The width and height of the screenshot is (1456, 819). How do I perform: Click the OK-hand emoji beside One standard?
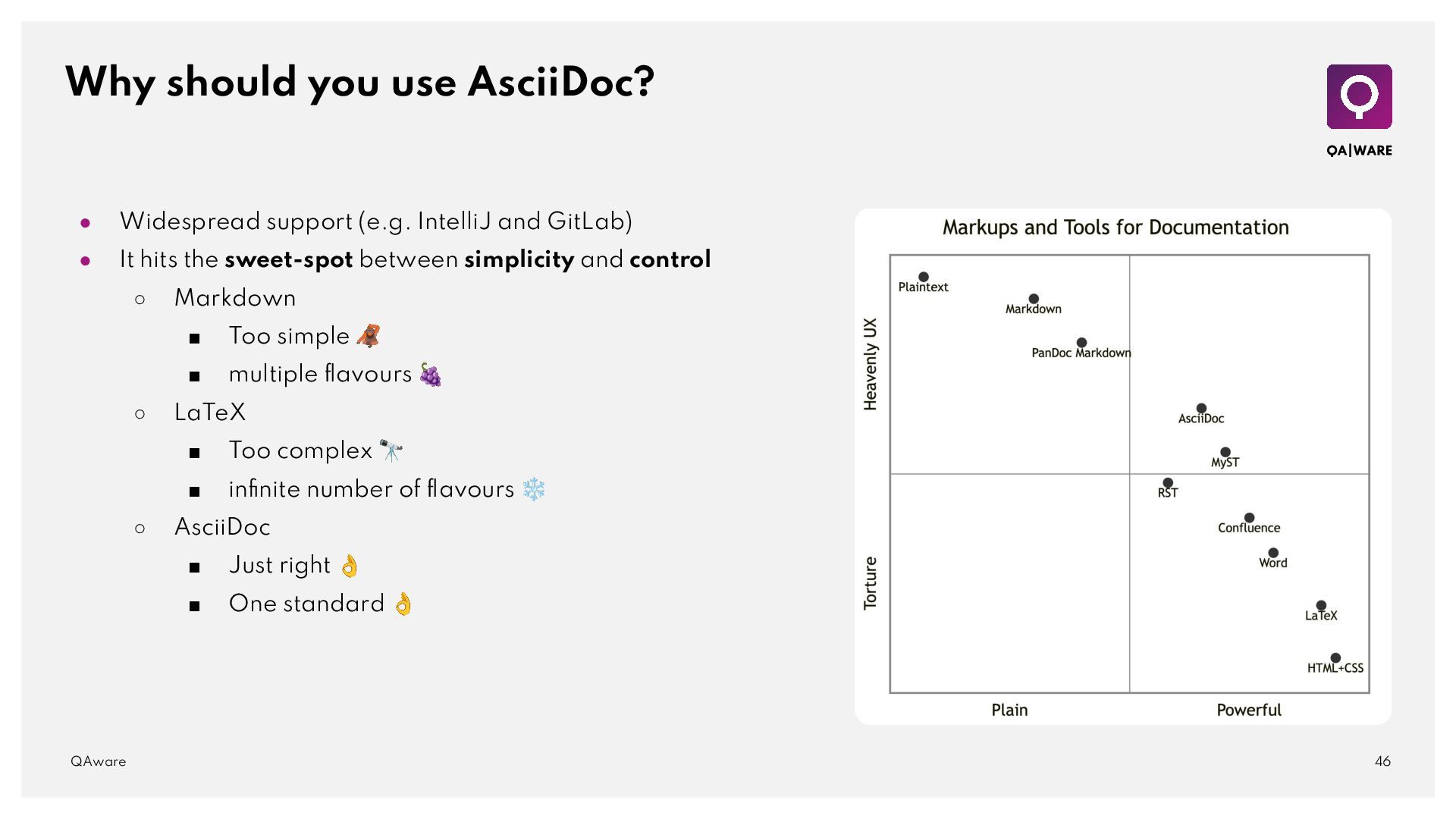click(x=403, y=604)
